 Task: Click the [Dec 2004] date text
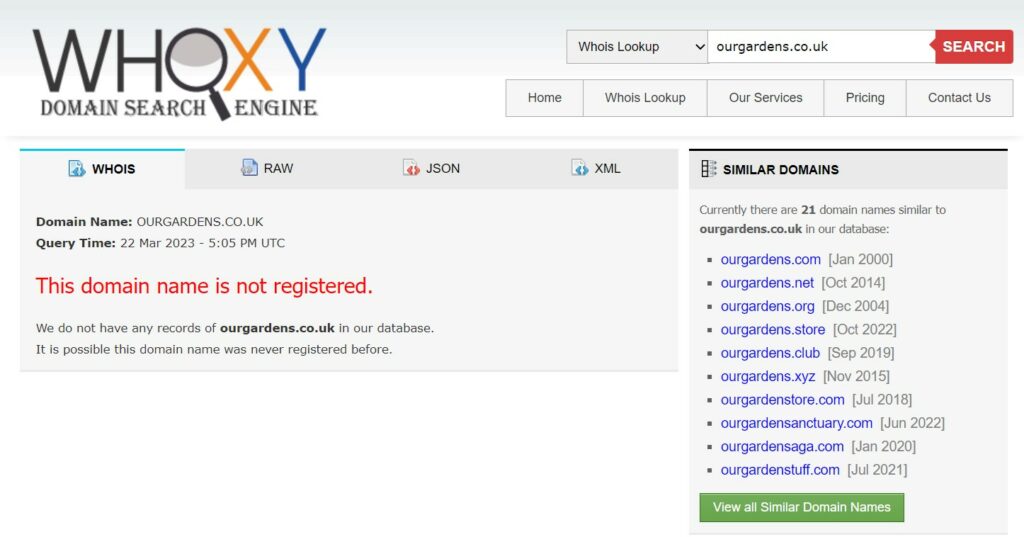(x=856, y=306)
